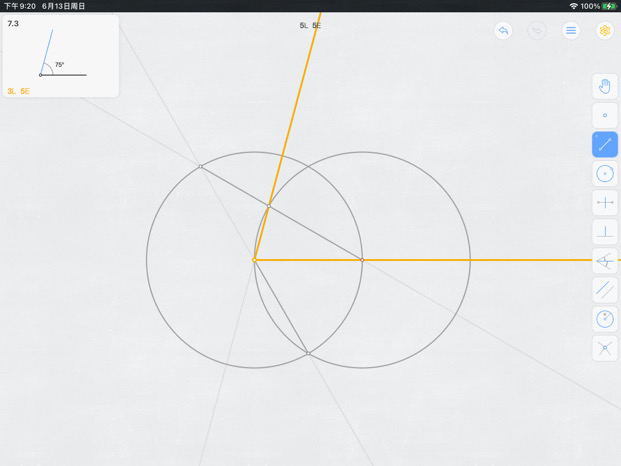Screen dimensions: 621x466
Task: Tap the 5L 5E move counter
Action: (x=310, y=26)
